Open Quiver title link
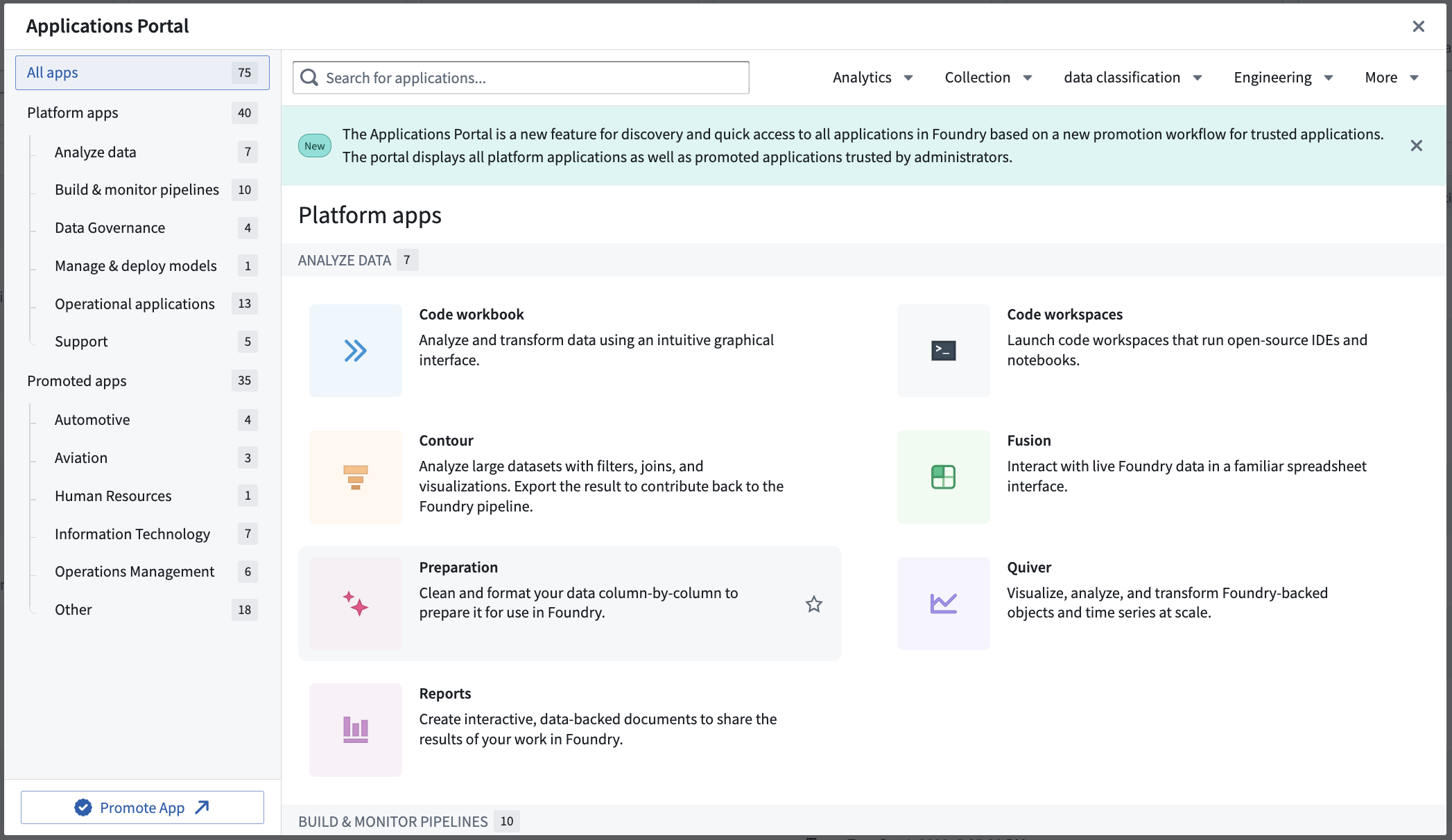The image size is (1452, 840). point(1029,568)
